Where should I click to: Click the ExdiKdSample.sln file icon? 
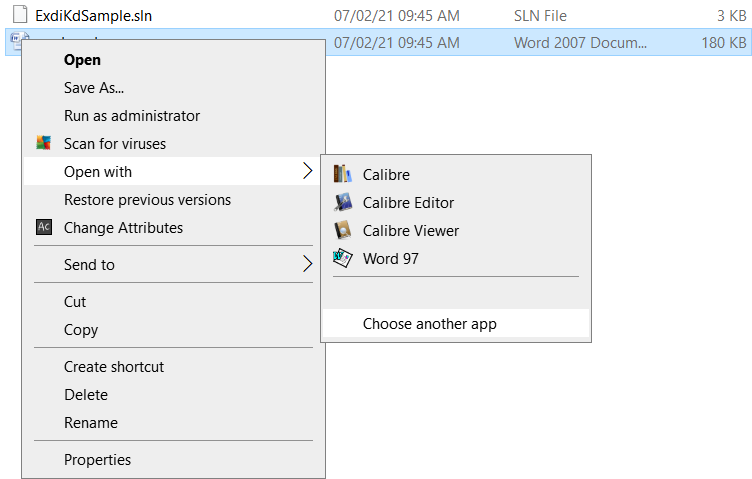(x=20, y=15)
